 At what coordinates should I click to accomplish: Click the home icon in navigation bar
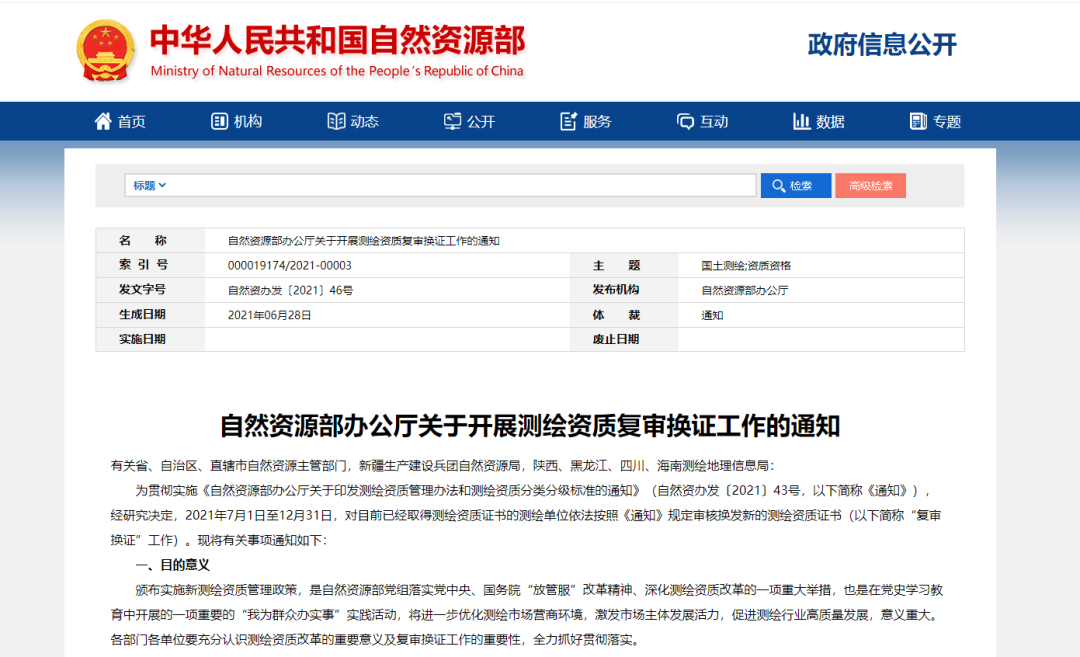pyautogui.click(x=103, y=121)
